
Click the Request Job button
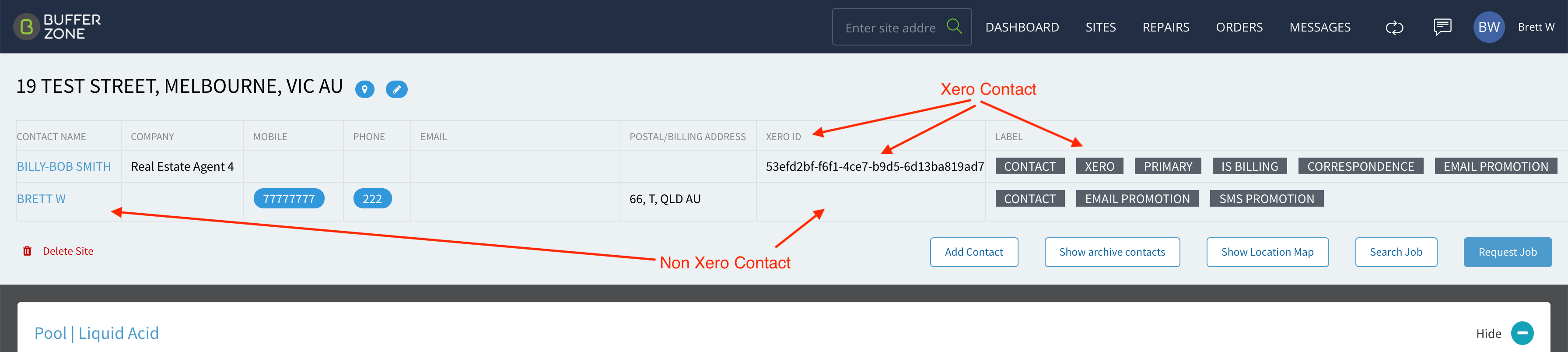click(1507, 252)
